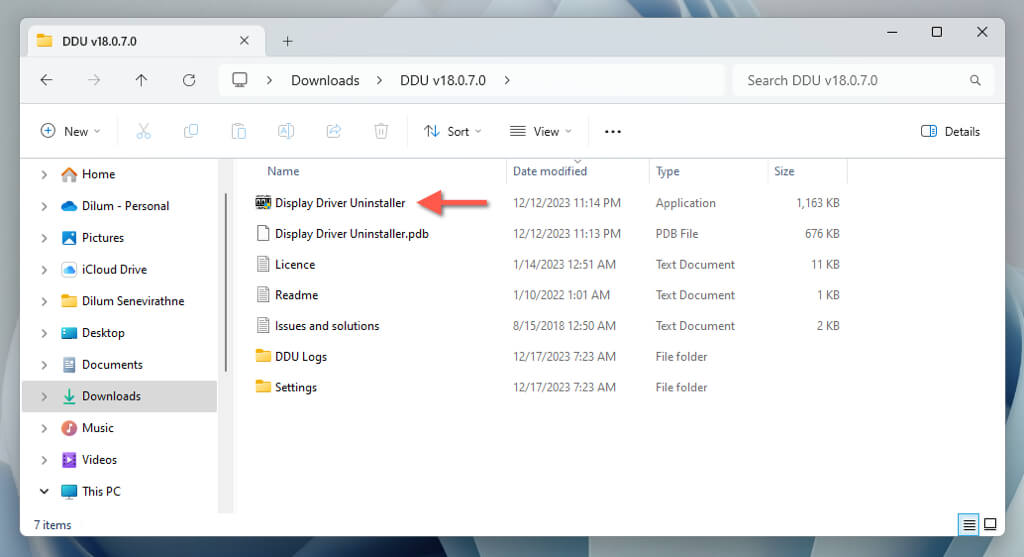
Task: Expand the Desktop tree node
Action: click(44, 333)
